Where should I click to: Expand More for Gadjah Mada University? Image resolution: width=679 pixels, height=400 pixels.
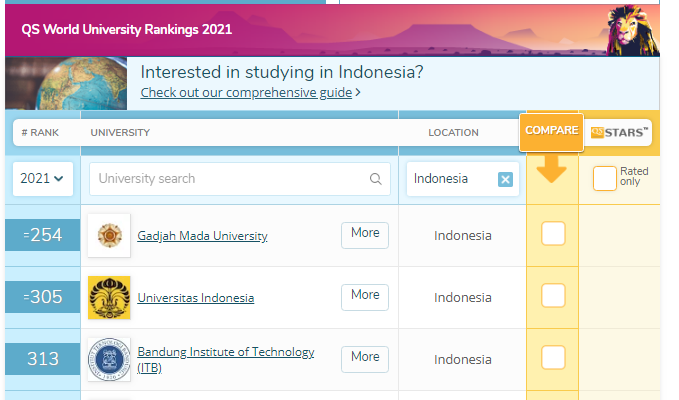(365, 234)
